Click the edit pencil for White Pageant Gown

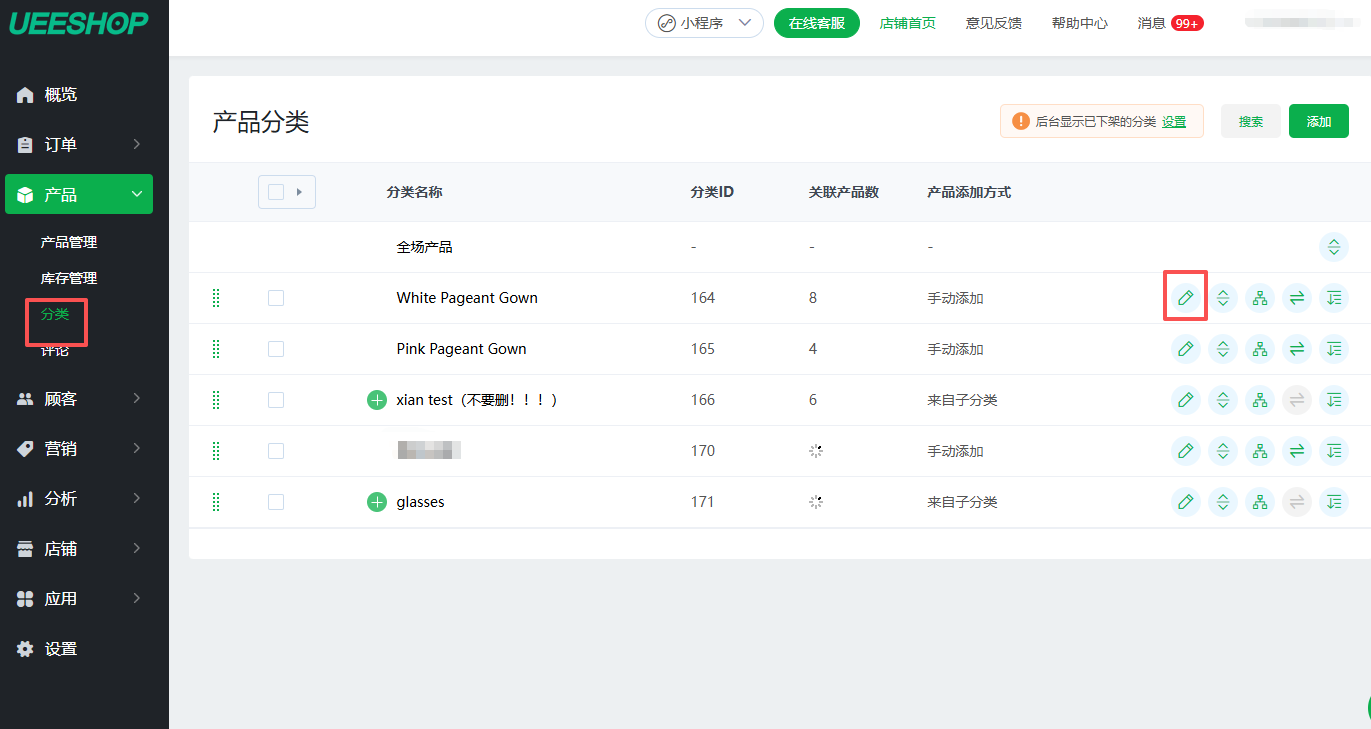[x=1185, y=298]
